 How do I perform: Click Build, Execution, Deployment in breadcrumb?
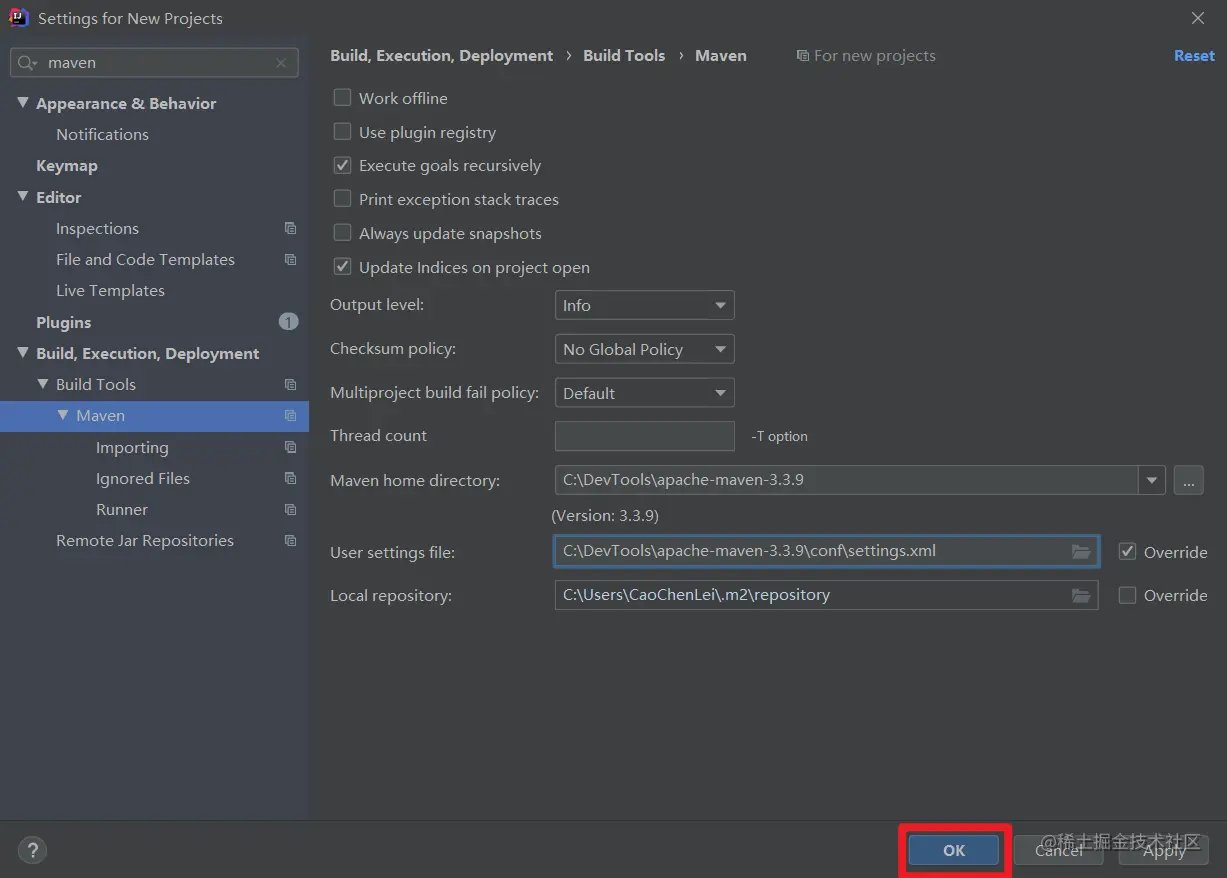coord(441,56)
